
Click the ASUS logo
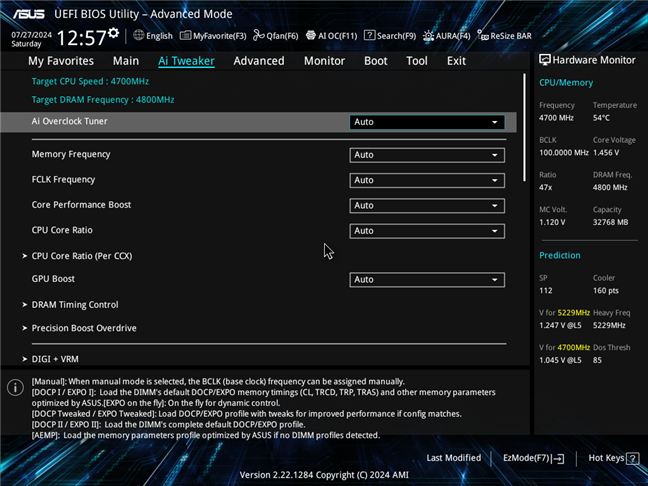tap(29, 14)
